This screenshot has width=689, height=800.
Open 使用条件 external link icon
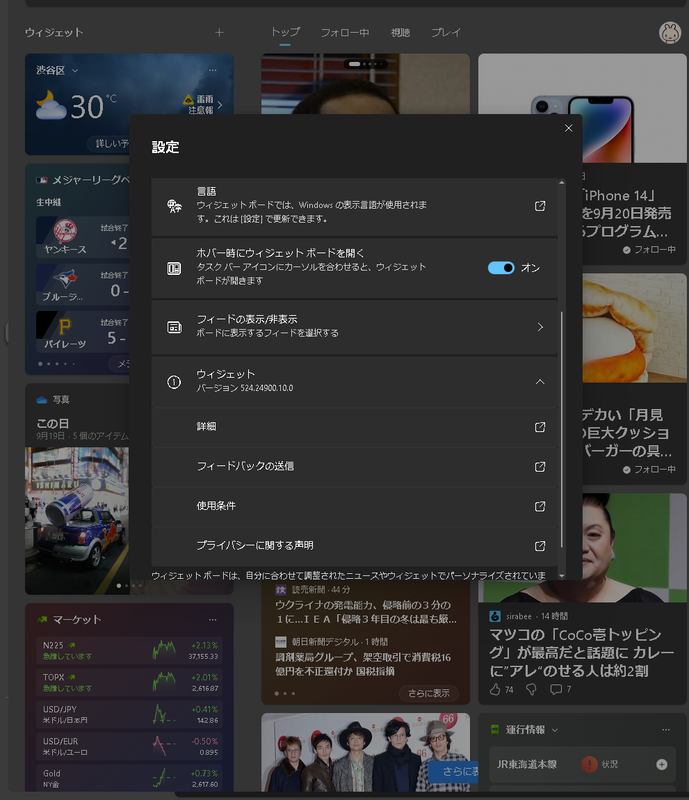coord(539,506)
